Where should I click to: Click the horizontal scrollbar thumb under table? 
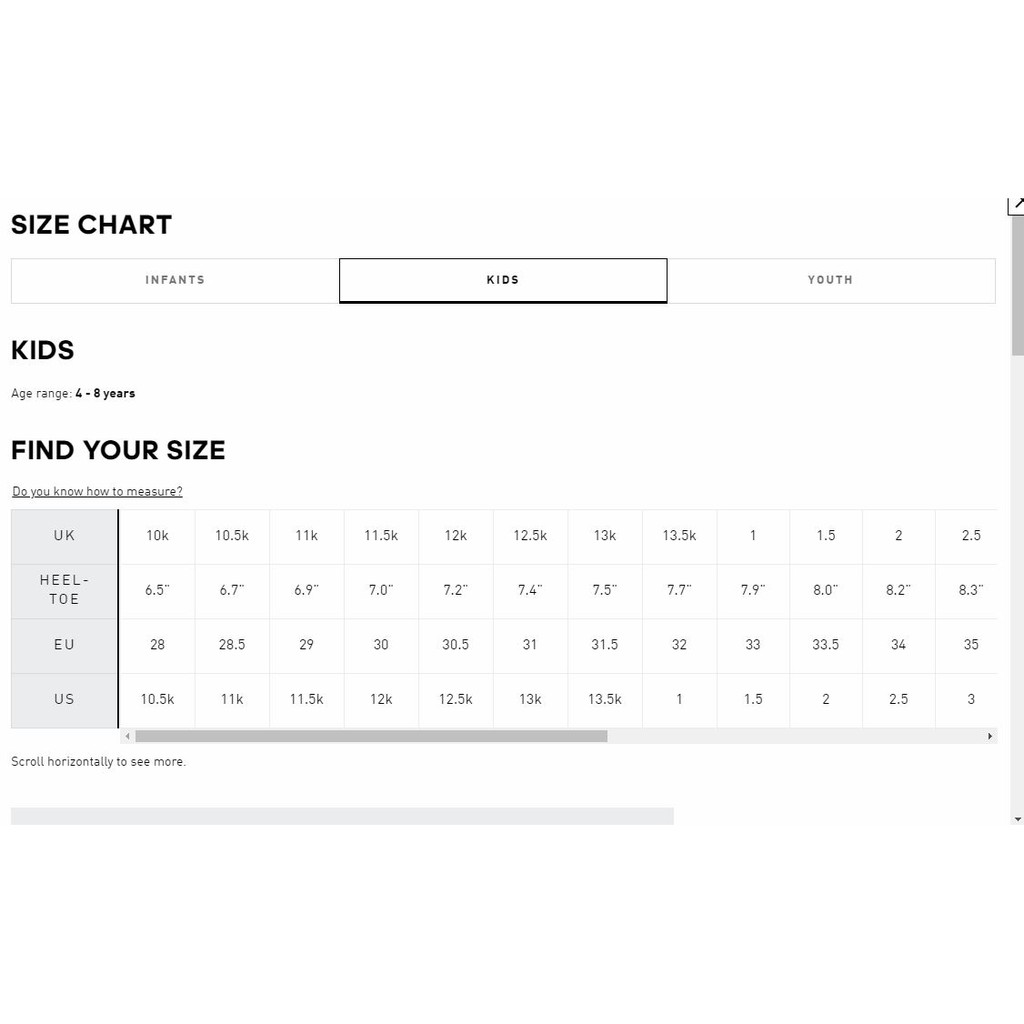point(371,736)
